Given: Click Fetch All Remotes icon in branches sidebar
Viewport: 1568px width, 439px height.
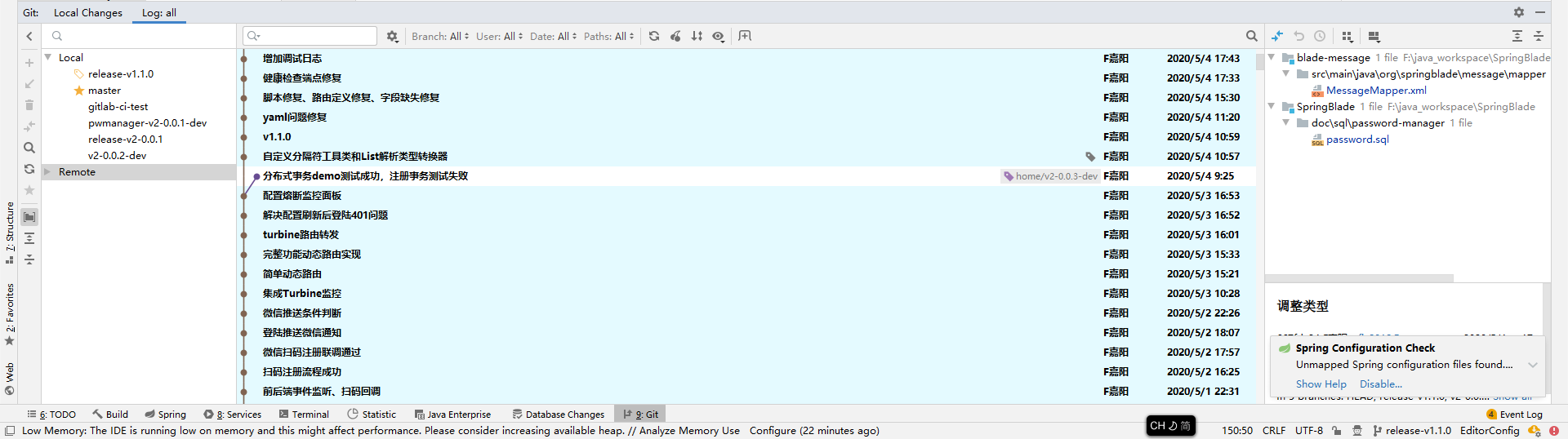Looking at the screenshot, I should tap(29, 169).
